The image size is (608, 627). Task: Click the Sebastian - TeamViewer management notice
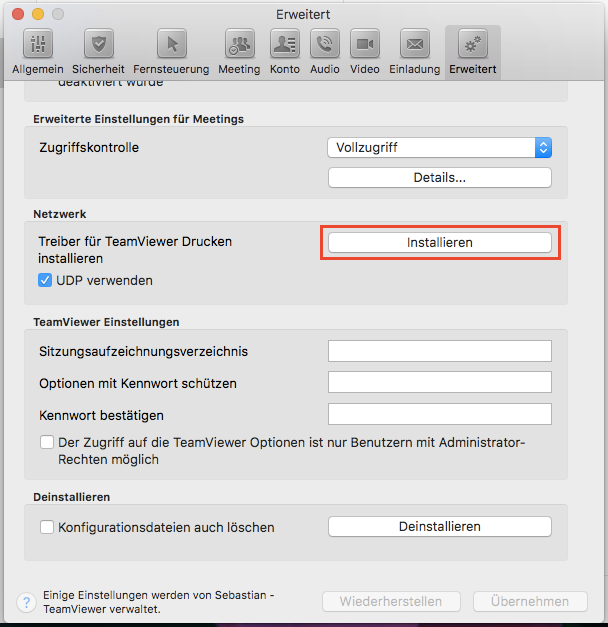(x=158, y=602)
